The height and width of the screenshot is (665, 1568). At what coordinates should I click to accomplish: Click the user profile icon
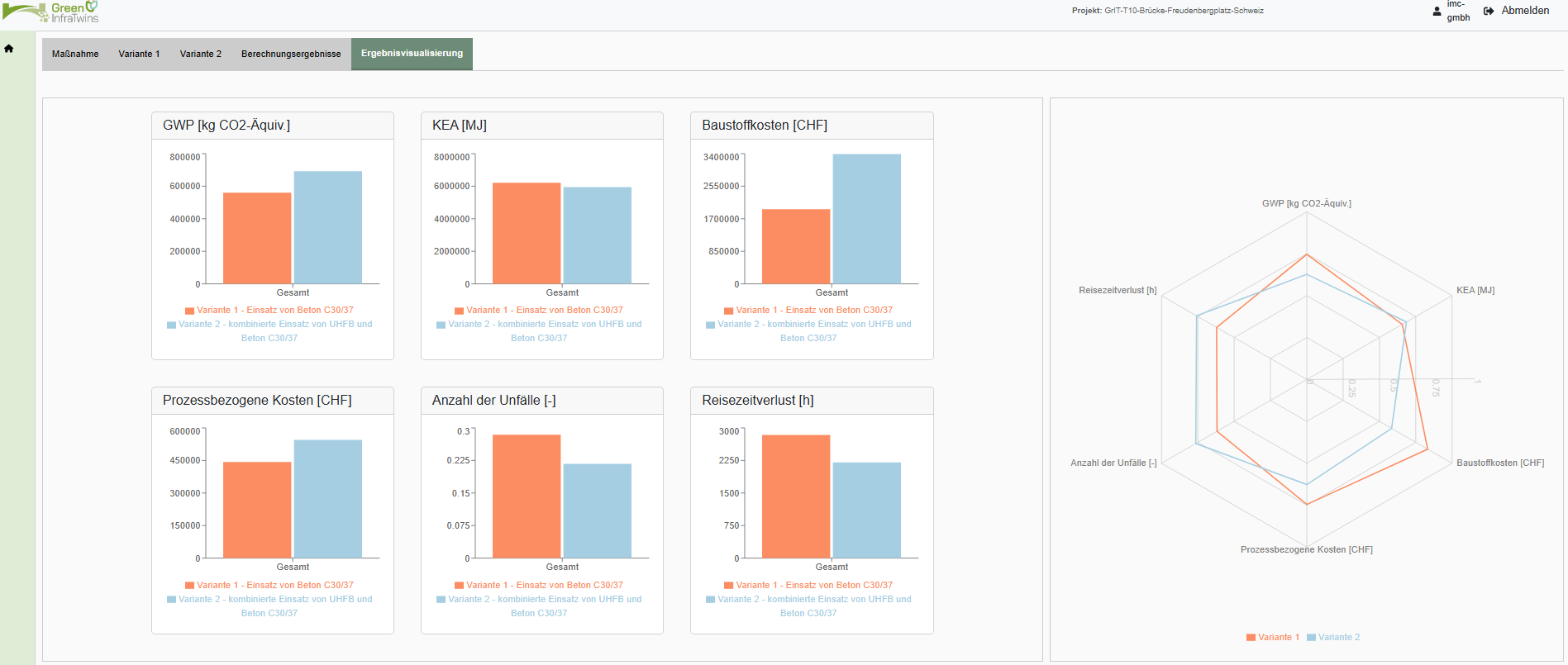tap(1437, 12)
